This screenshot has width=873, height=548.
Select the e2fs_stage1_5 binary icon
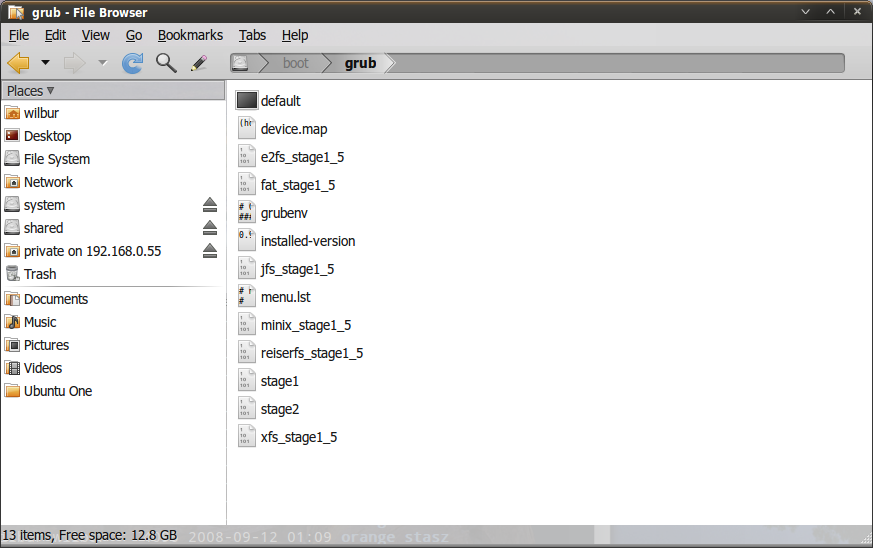pos(247,156)
